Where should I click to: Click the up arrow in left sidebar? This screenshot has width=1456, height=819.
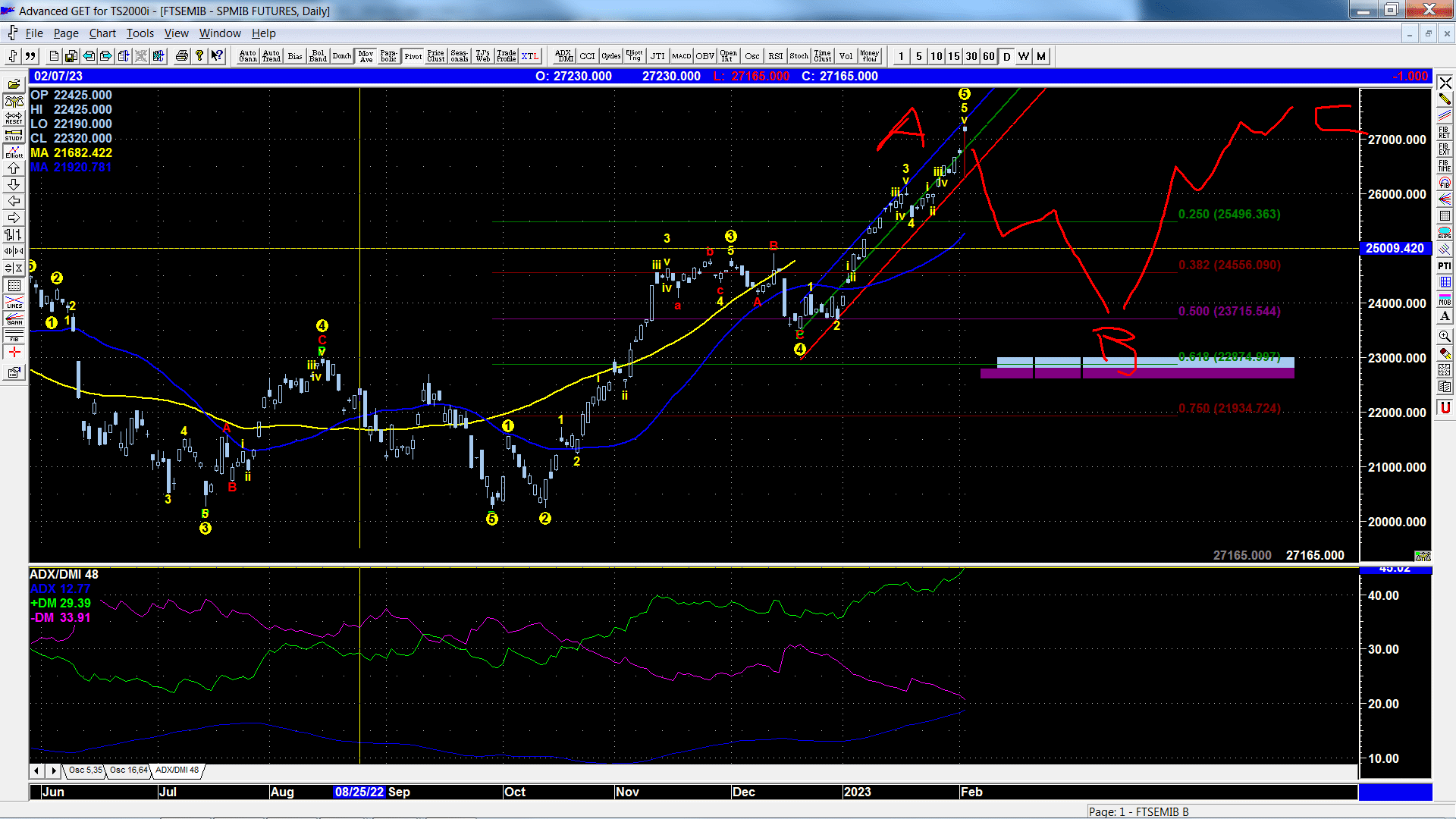pyautogui.click(x=14, y=168)
